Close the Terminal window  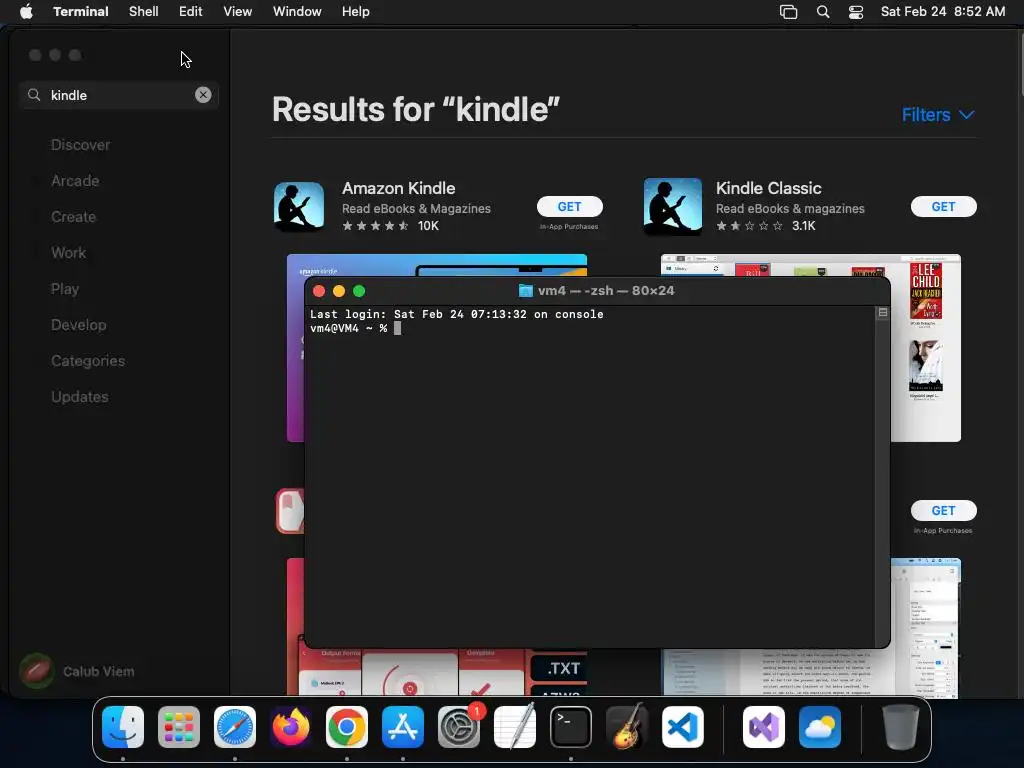point(319,291)
